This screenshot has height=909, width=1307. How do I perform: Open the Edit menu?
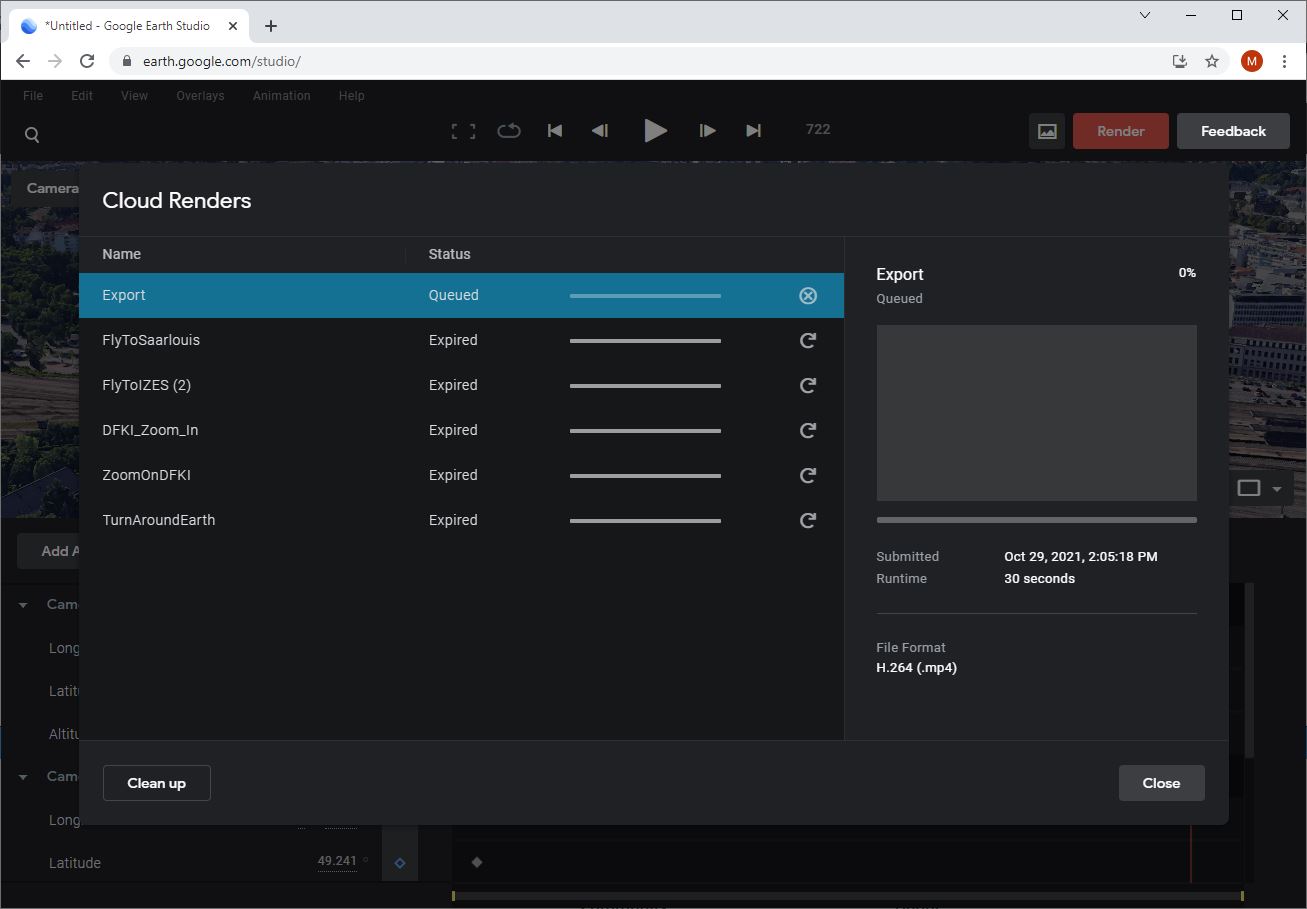[82, 96]
